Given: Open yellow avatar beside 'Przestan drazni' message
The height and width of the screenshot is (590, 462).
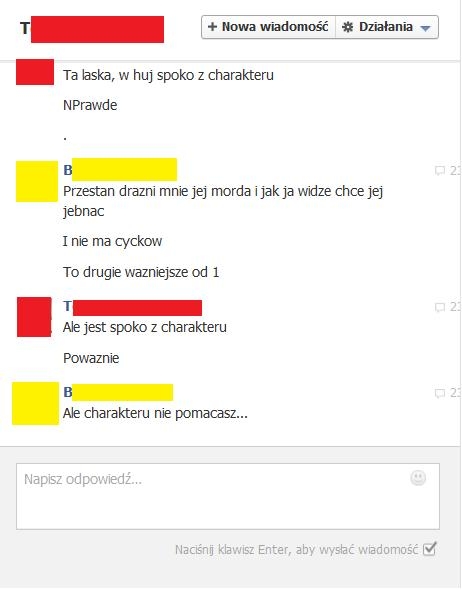Looking at the screenshot, I should coord(36,181).
